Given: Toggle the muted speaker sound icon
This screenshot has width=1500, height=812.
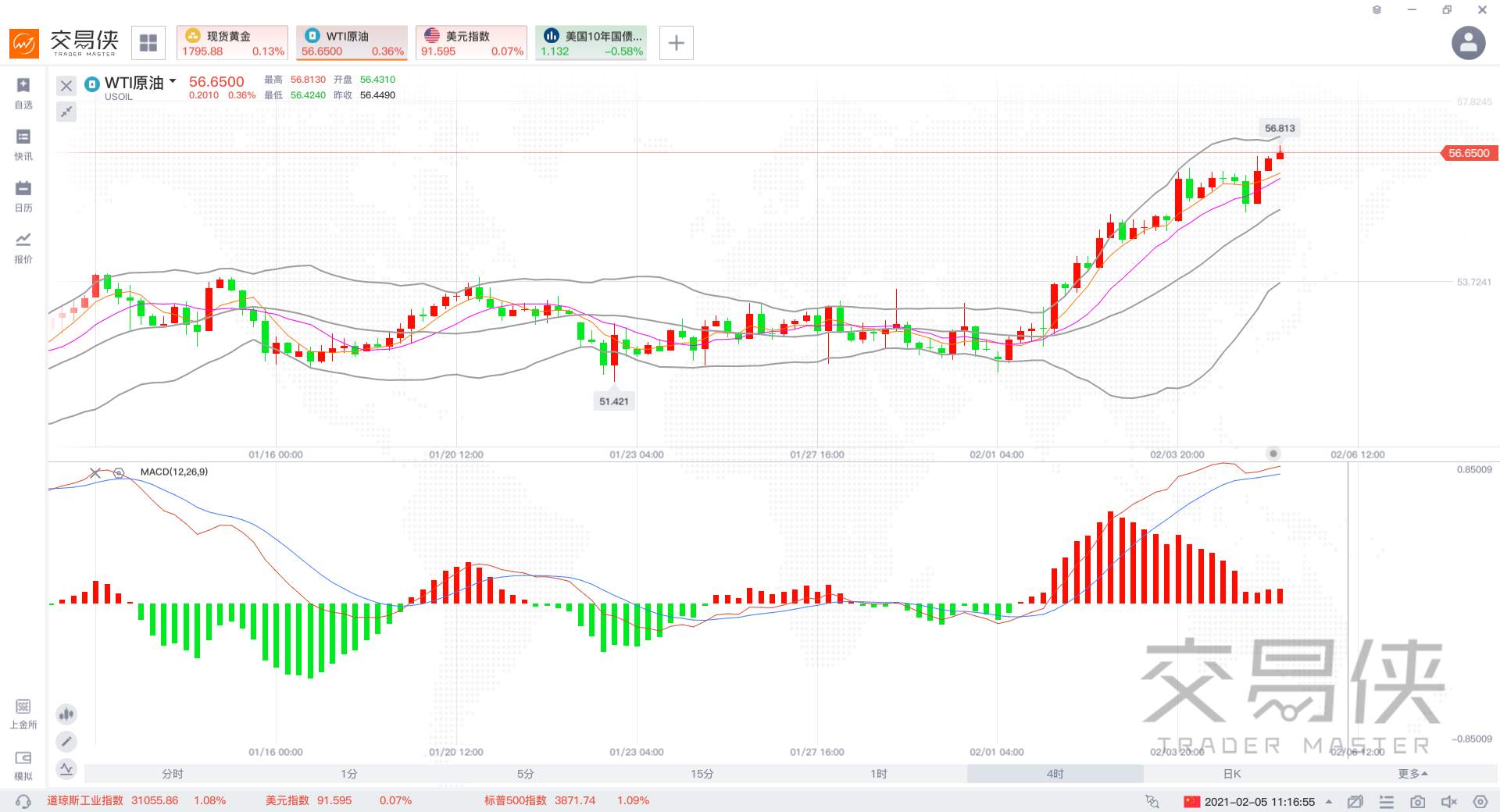Looking at the screenshot, I should coord(1449,802).
